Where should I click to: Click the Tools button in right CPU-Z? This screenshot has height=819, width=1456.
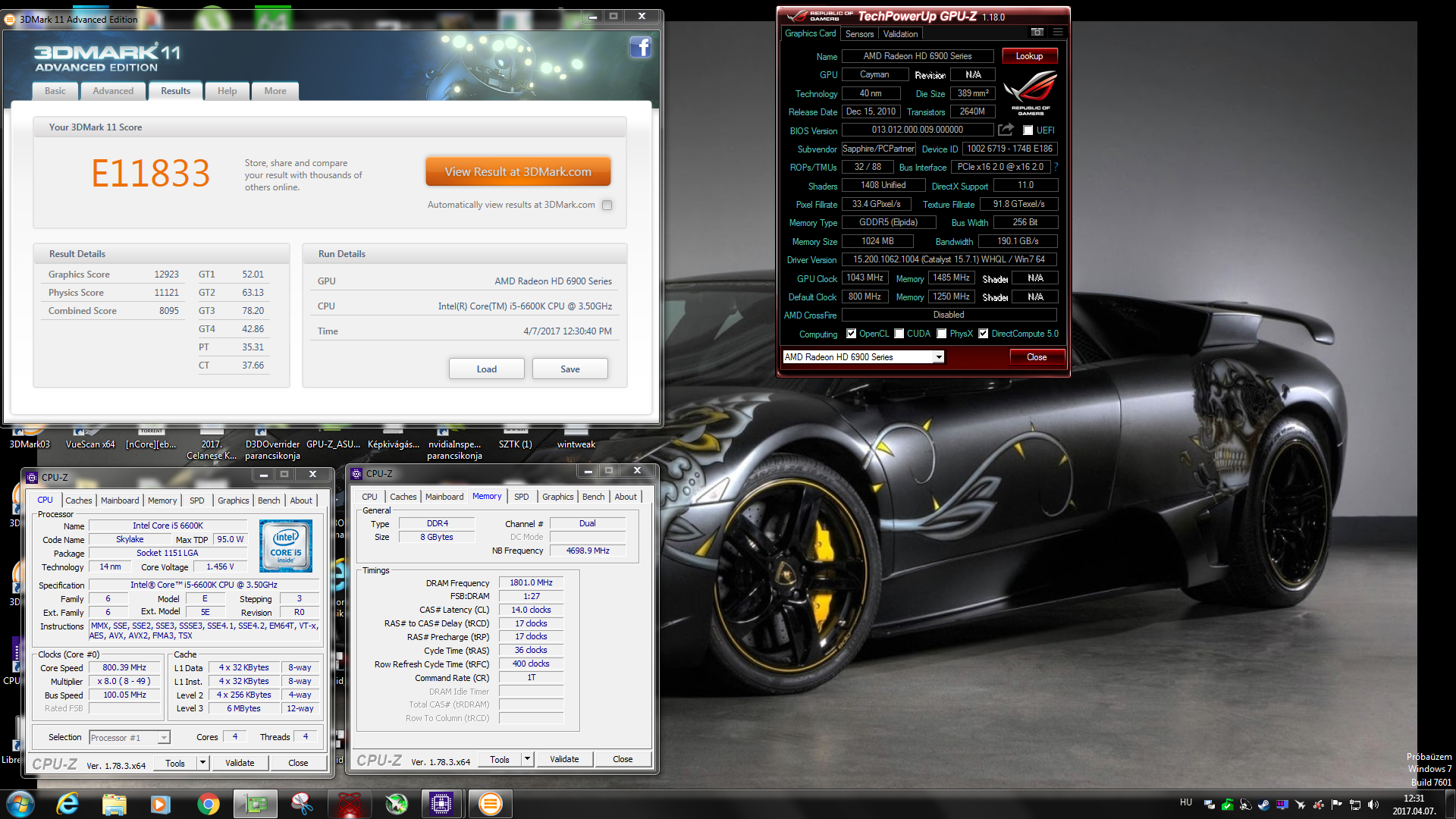pos(500,759)
